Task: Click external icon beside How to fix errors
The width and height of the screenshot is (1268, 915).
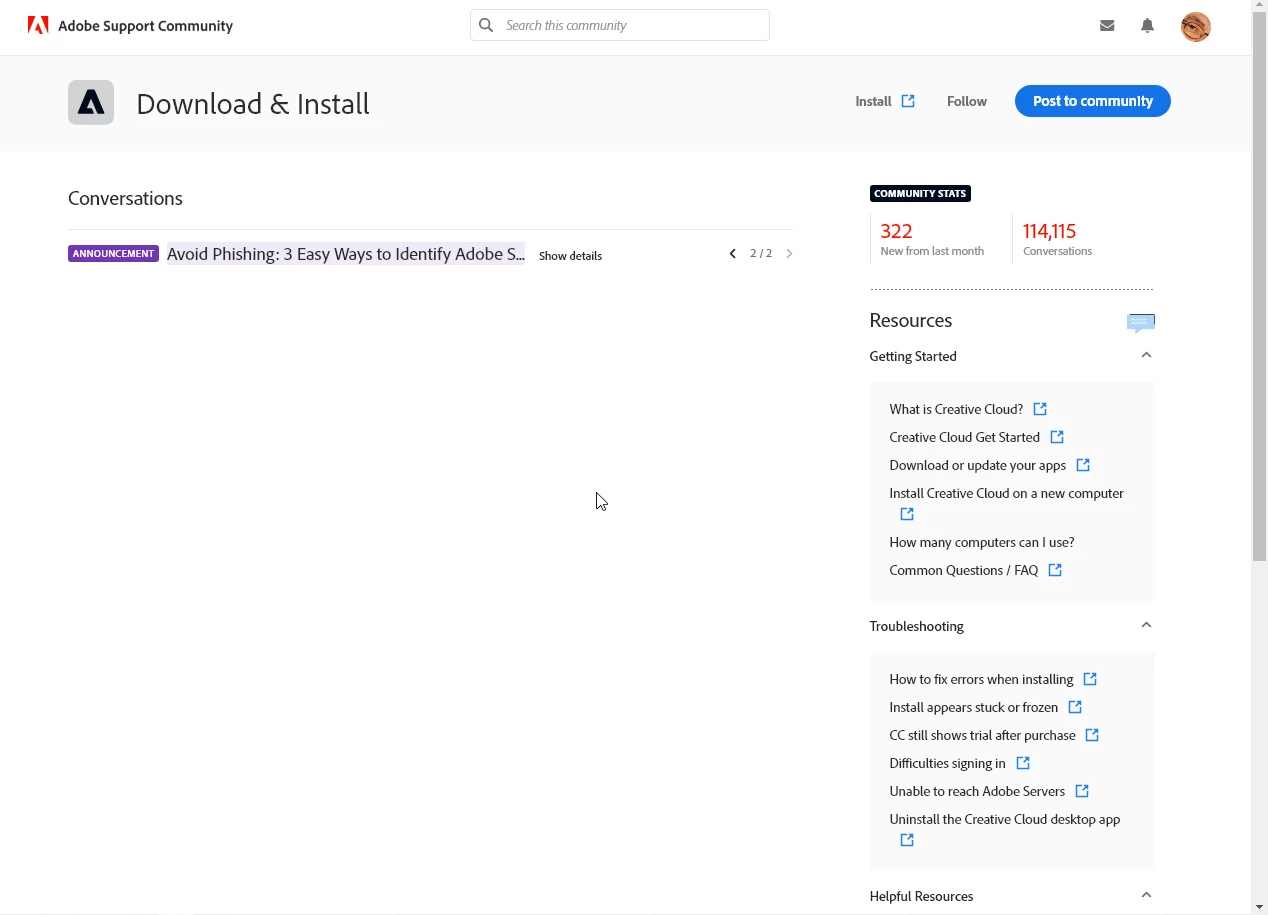Action: point(1090,679)
